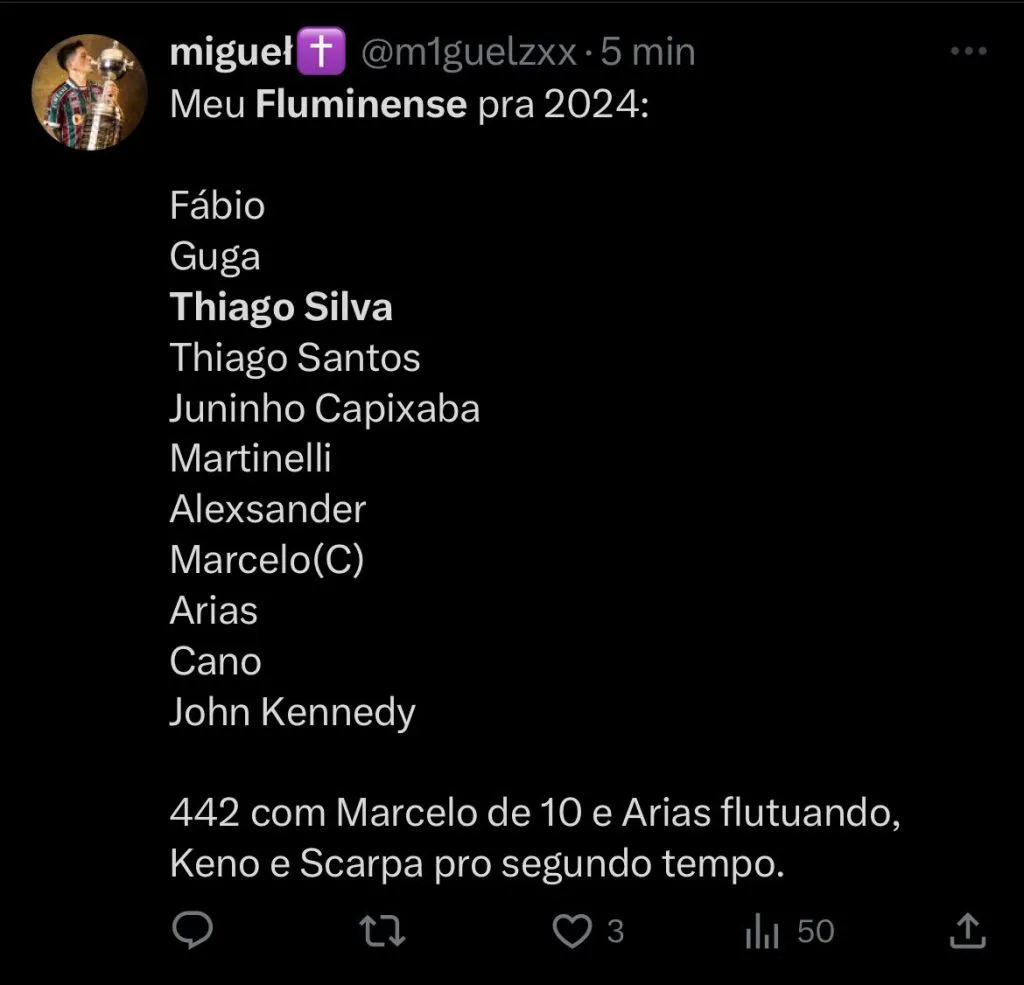Open the three-dot more options menu
Image resolution: width=1024 pixels, height=985 pixels.
coord(968,53)
